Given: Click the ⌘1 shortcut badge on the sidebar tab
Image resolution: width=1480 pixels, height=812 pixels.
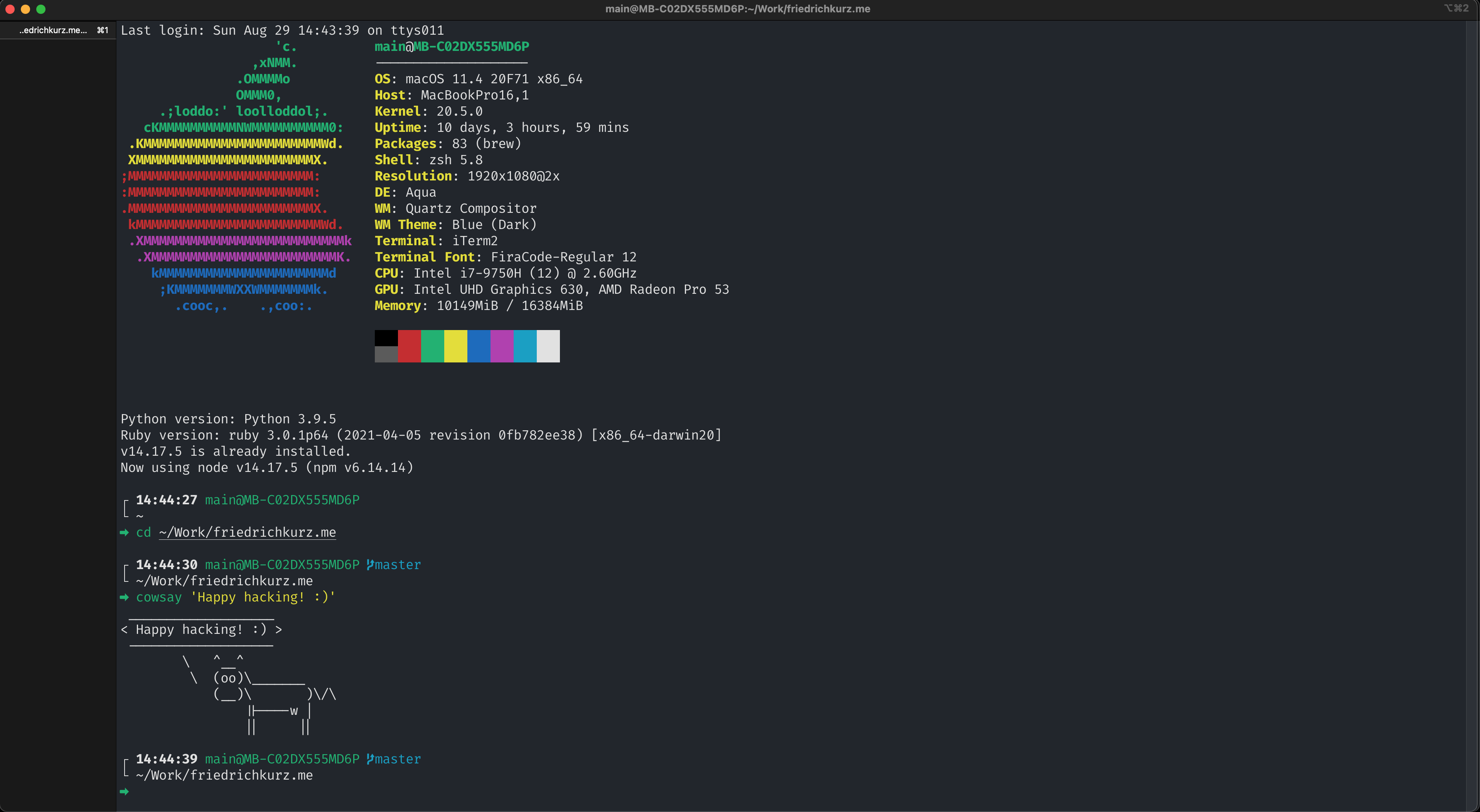Looking at the screenshot, I should click(102, 30).
